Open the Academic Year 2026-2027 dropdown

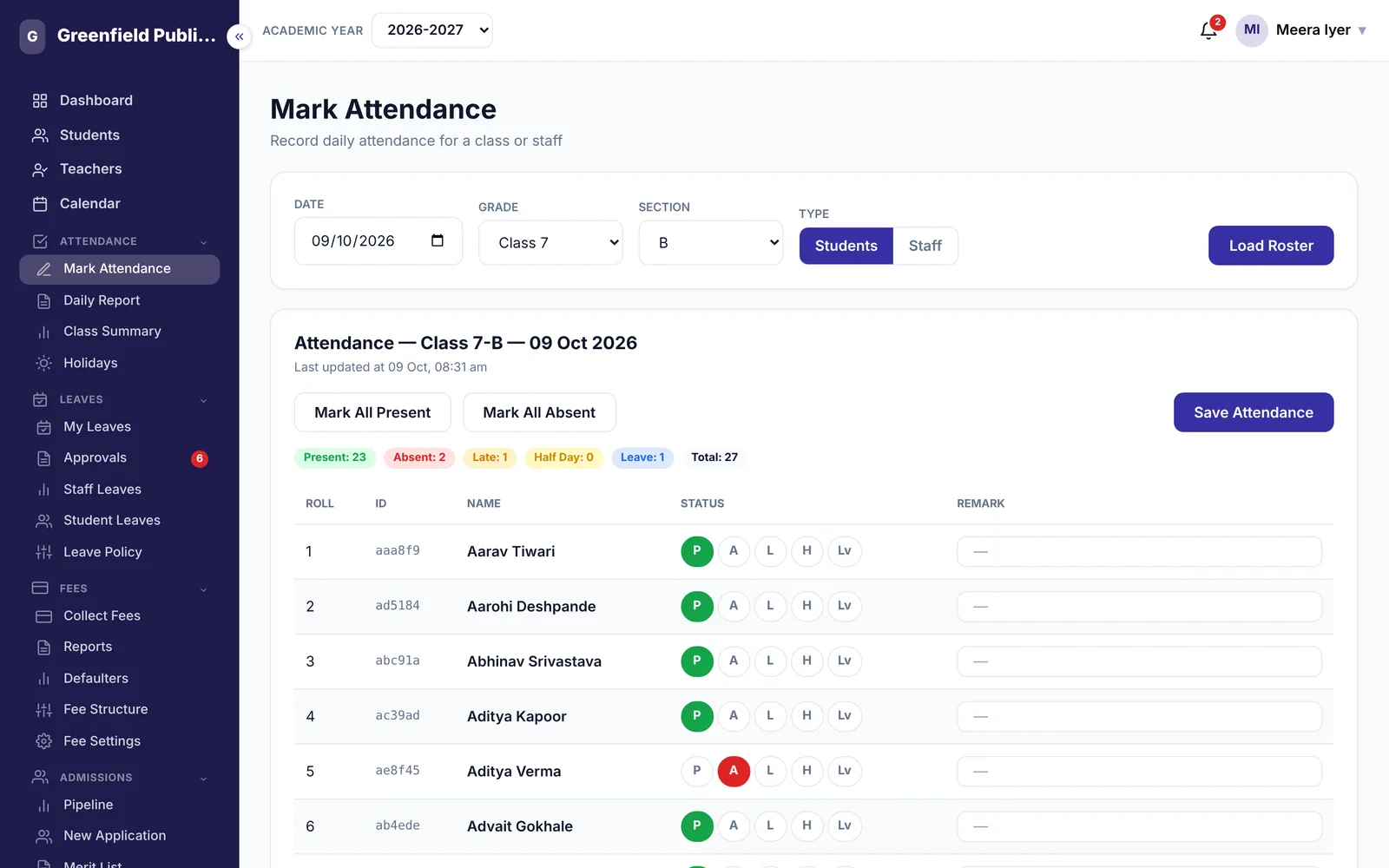[x=432, y=30]
